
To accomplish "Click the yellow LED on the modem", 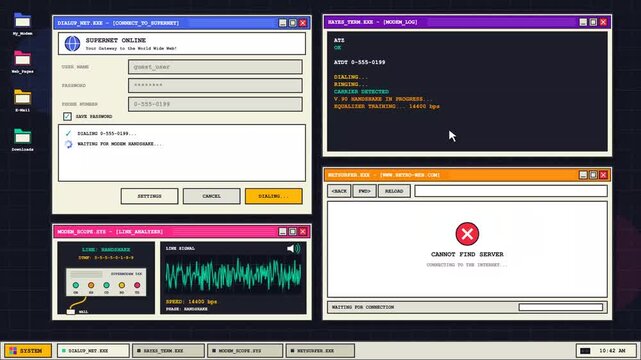I will tap(121, 285).
